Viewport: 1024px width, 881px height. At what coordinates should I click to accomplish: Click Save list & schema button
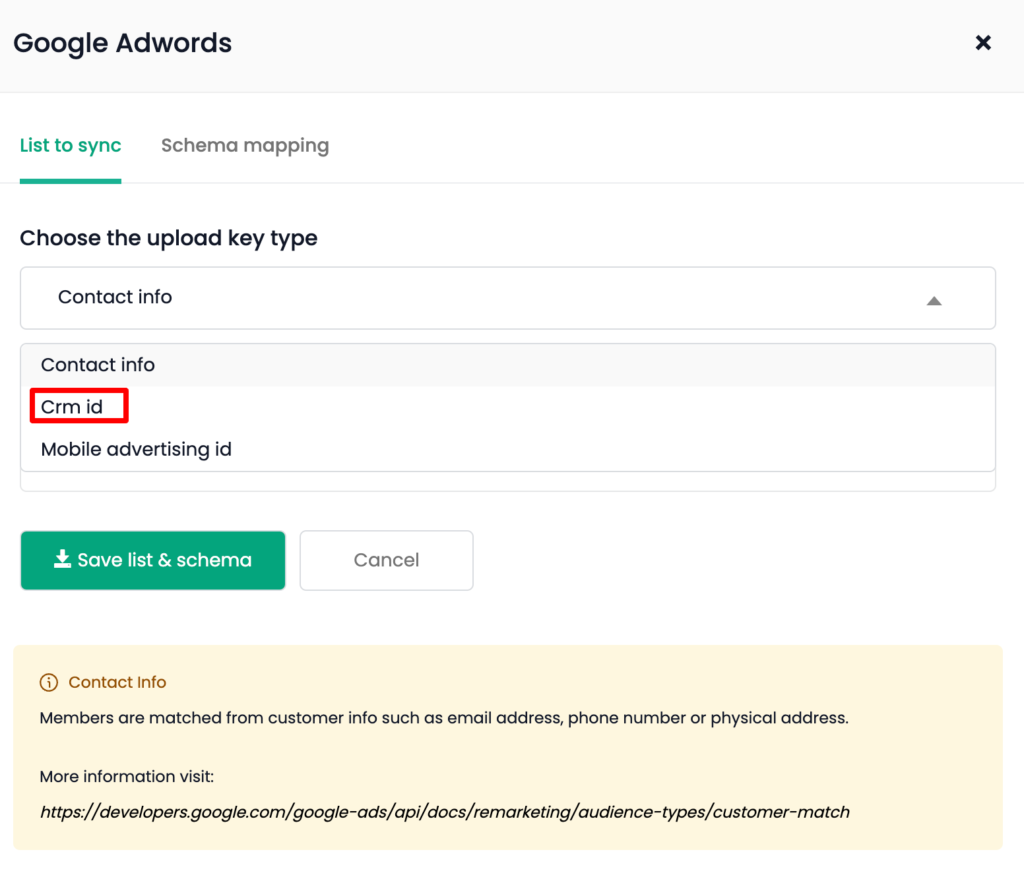(153, 560)
